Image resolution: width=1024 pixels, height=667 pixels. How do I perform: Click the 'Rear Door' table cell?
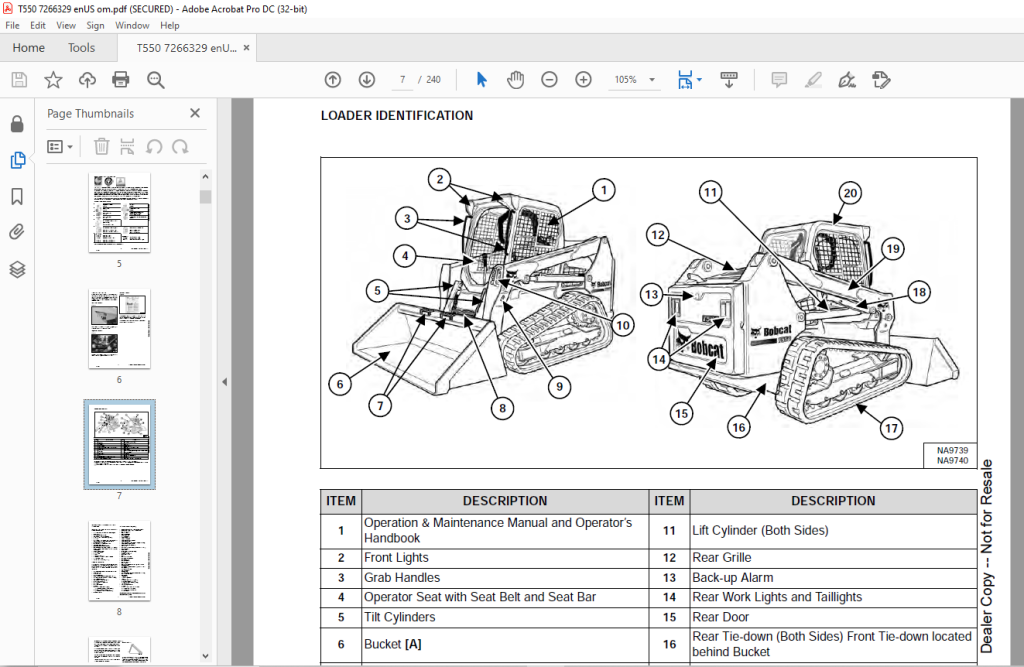833,617
